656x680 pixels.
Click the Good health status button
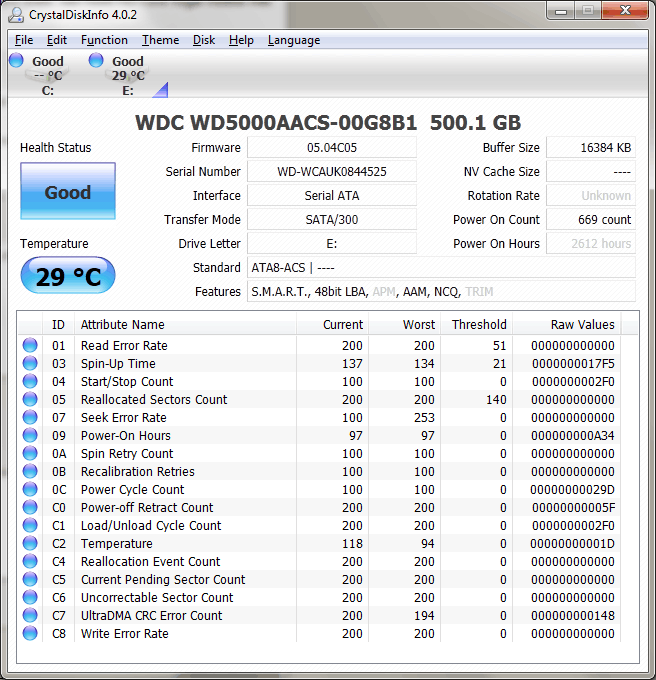68,191
